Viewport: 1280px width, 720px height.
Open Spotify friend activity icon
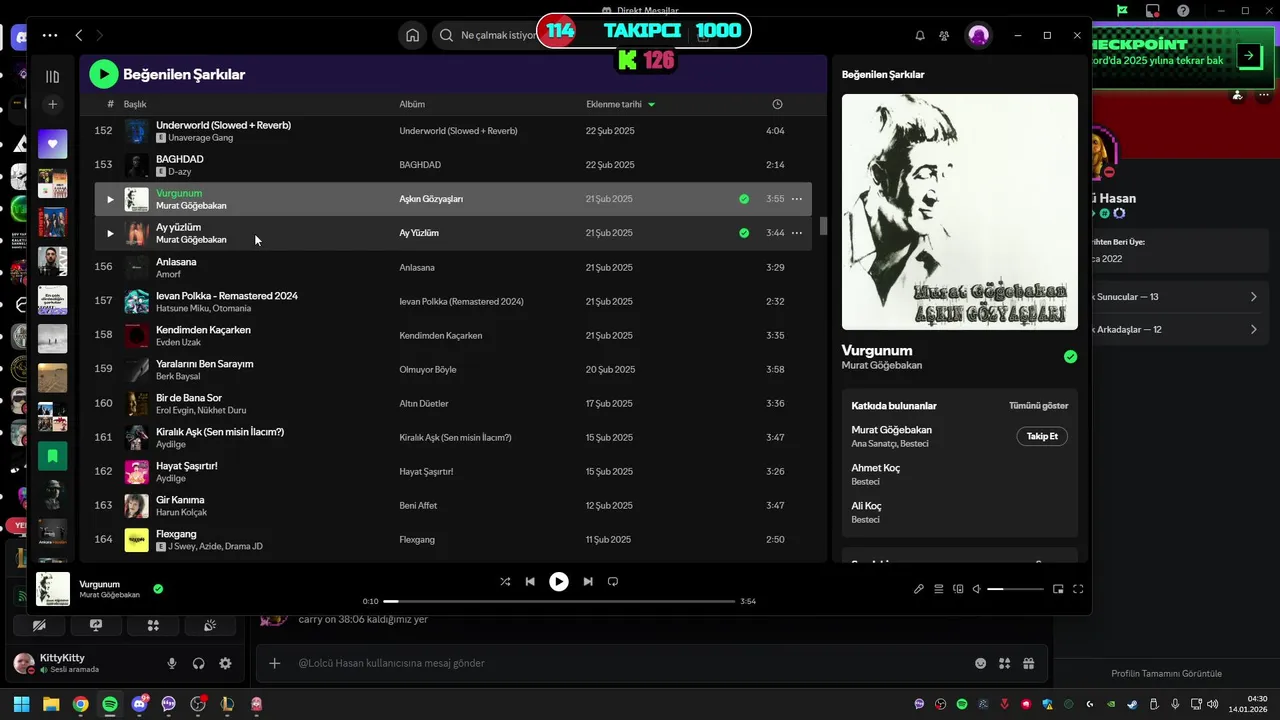944,35
